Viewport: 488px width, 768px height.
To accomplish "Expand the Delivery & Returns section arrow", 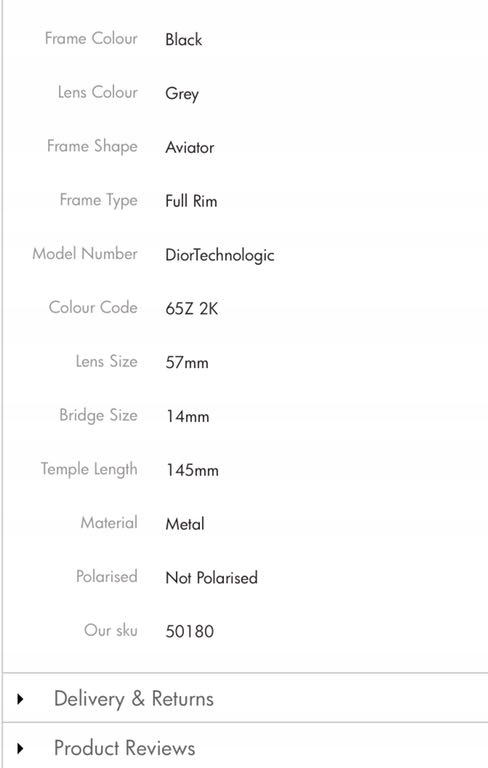I will click(20, 698).
